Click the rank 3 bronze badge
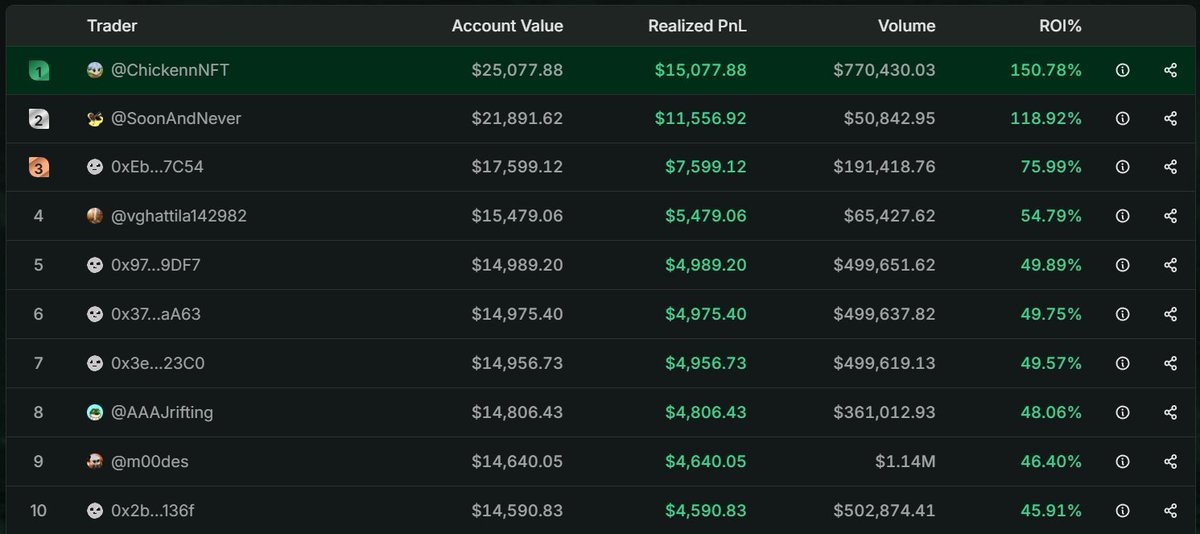This screenshot has width=1200, height=534. click(38, 167)
